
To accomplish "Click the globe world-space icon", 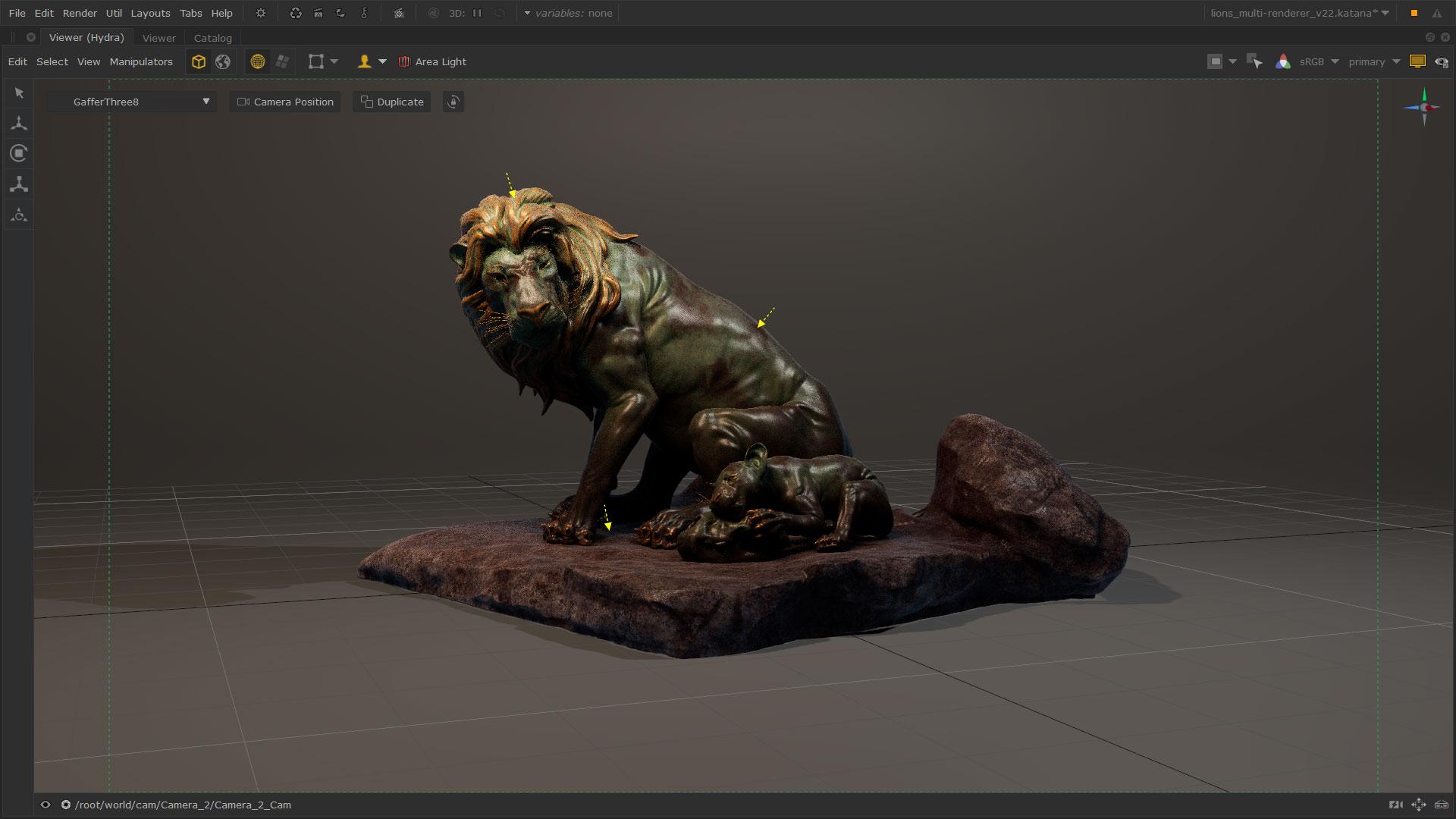I will click(223, 62).
